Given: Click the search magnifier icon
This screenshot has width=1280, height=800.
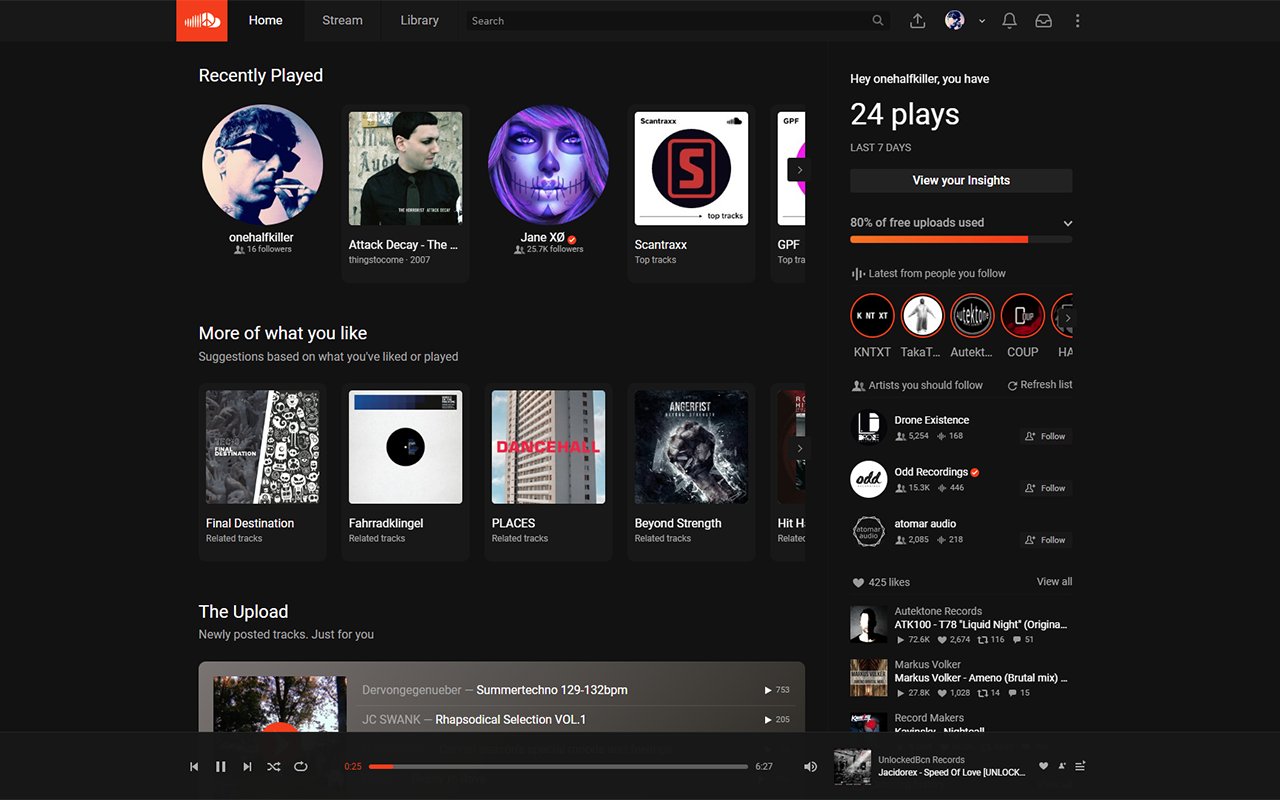Looking at the screenshot, I should [x=878, y=20].
